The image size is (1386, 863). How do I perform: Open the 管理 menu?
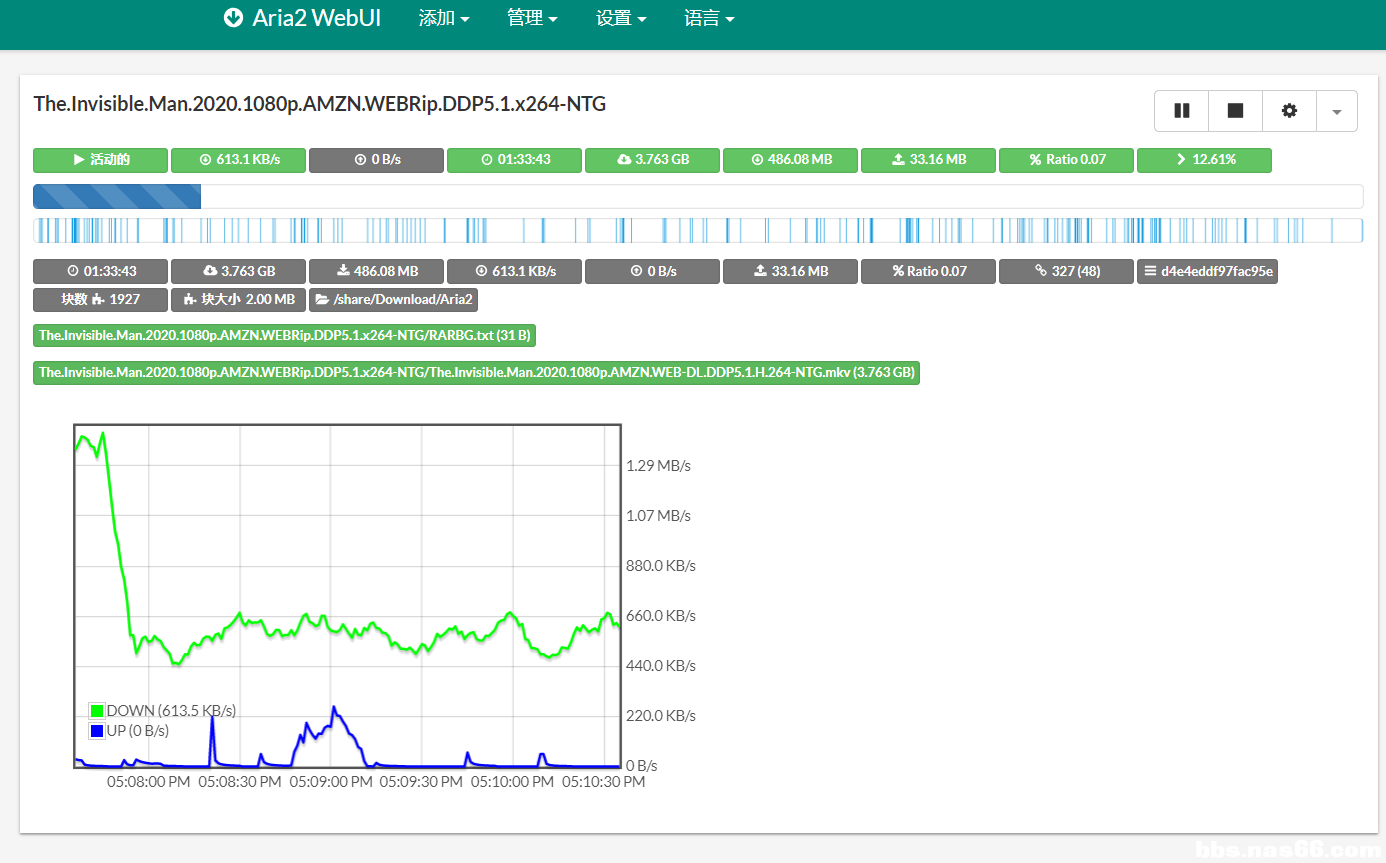(532, 18)
